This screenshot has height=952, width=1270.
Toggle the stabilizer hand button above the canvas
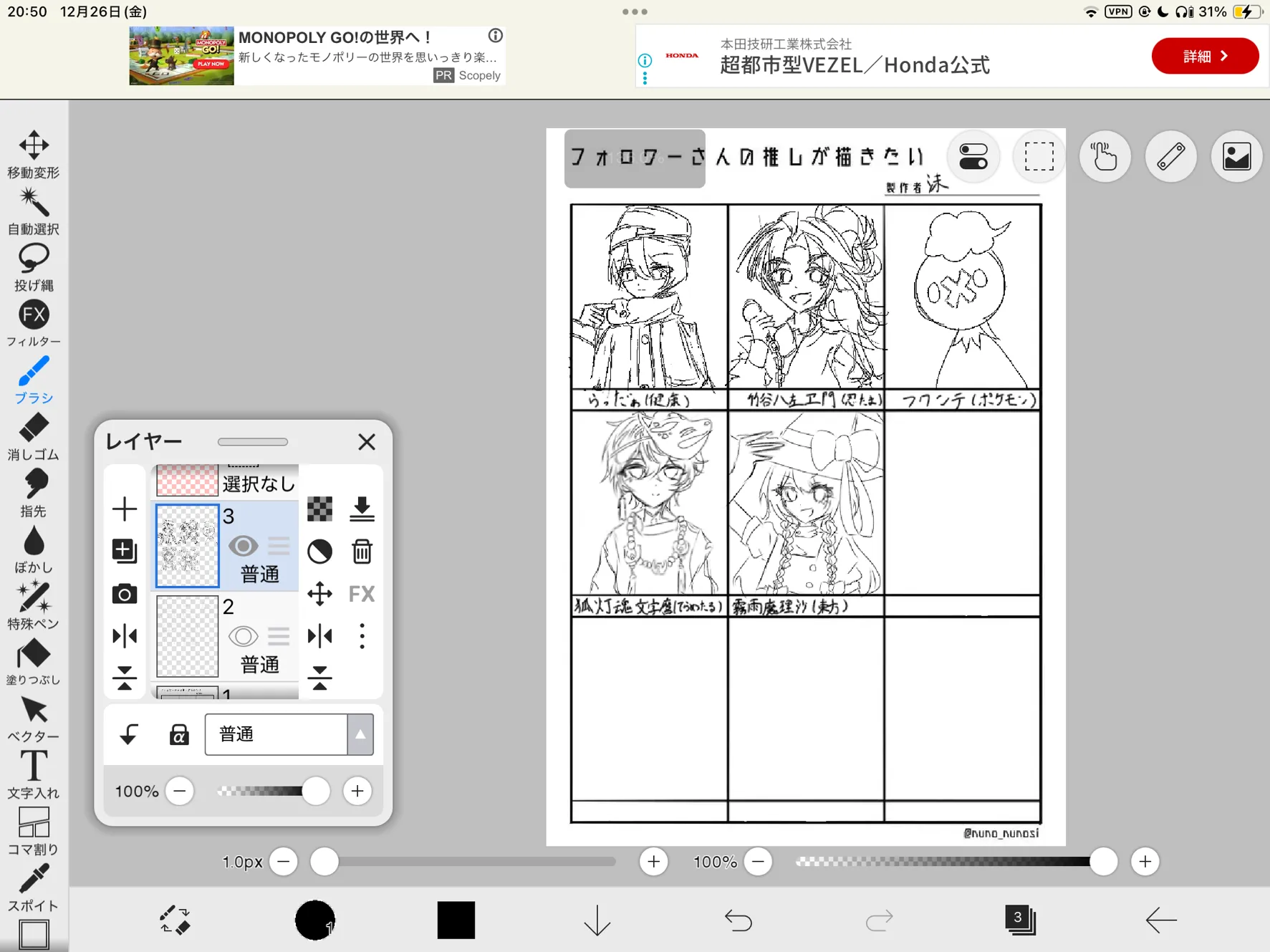click(x=1105, y=156)
